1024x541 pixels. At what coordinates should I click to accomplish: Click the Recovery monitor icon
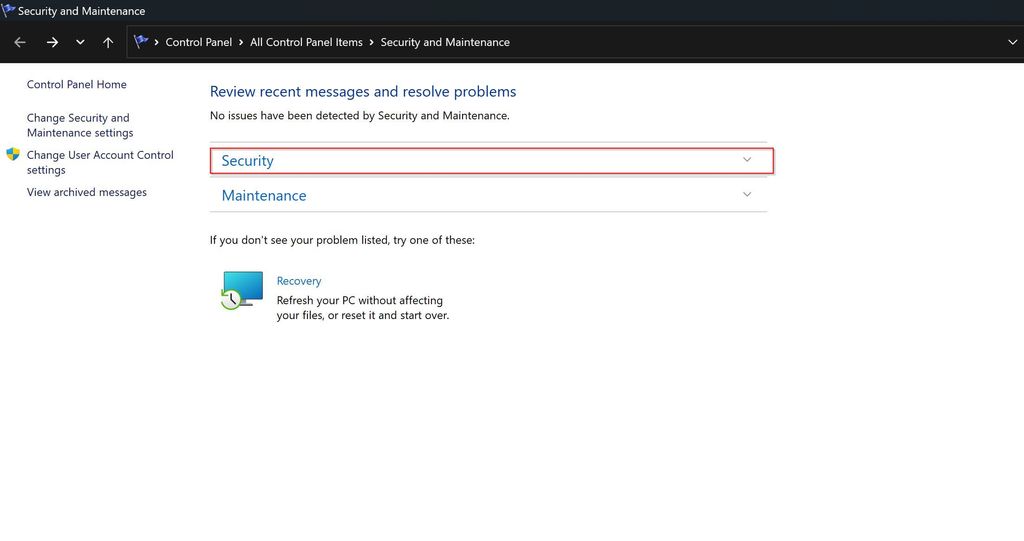tap(242, 290)
